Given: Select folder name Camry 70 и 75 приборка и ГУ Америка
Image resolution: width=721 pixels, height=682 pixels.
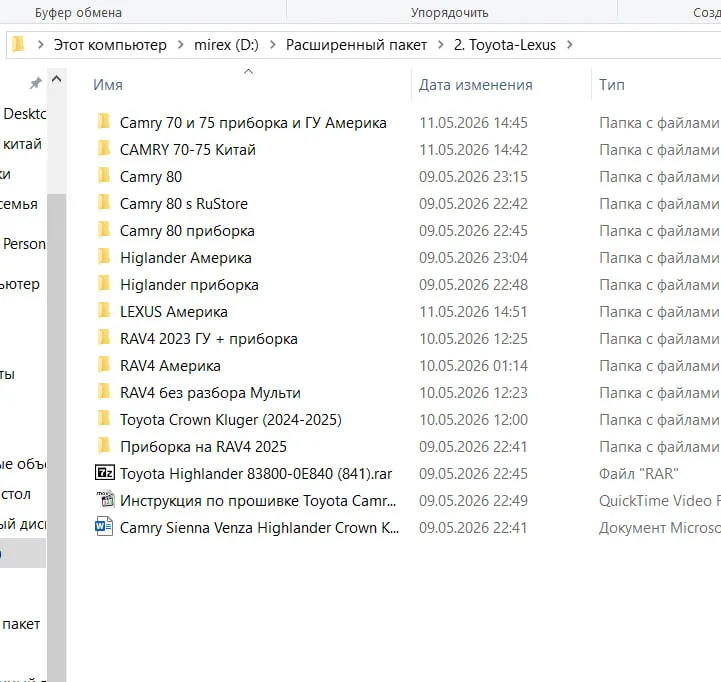Looking at the screenshot, I should pos(253,123).
